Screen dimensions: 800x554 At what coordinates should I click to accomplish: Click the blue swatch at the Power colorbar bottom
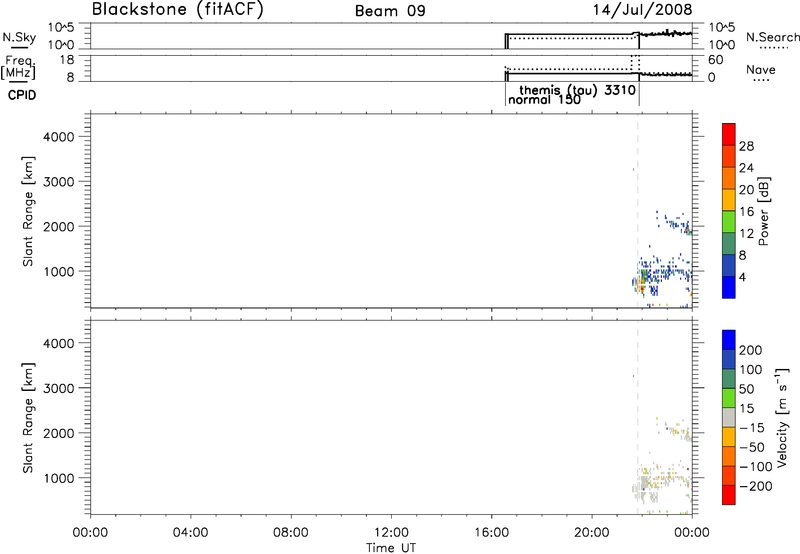pyautogui.click(x=729, y=287)
